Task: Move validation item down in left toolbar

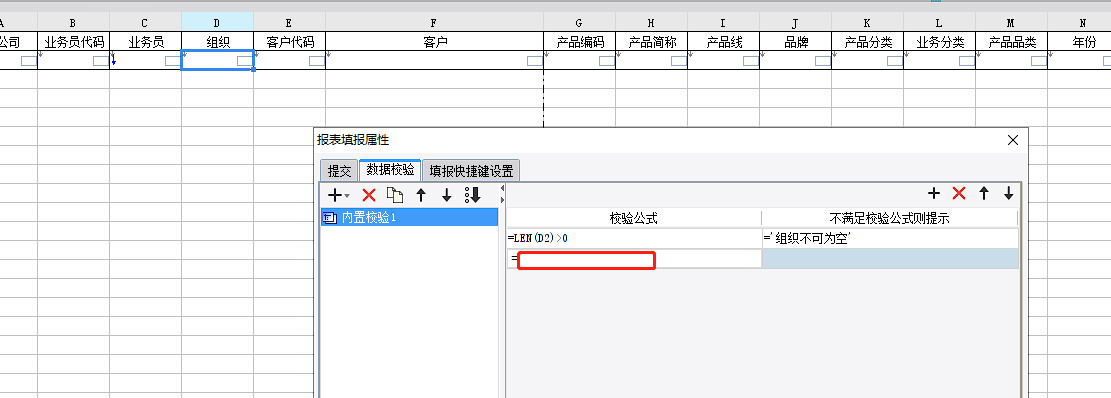Action: [x=446, y=195]
